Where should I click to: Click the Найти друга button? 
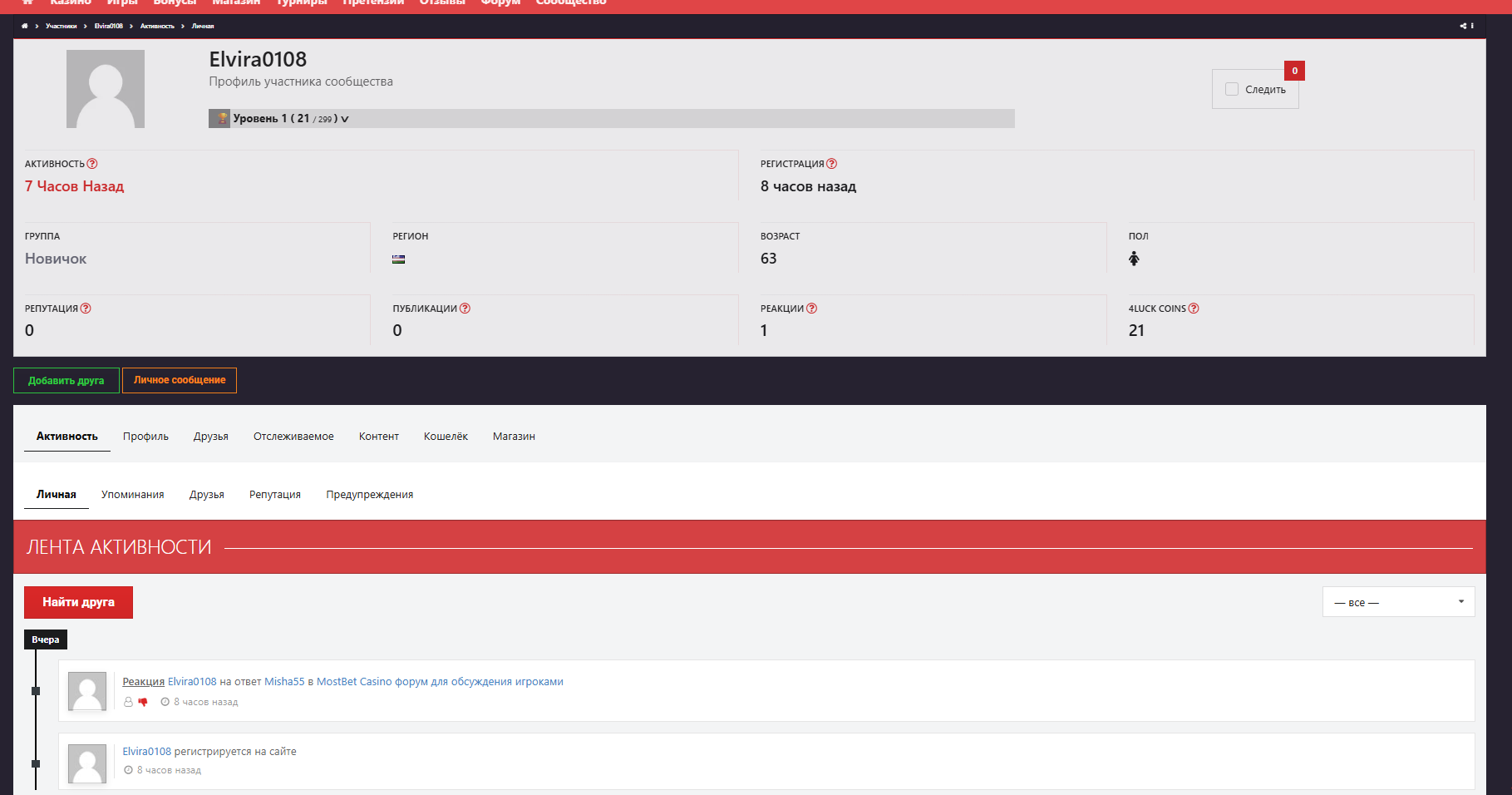click(x=78, y=602)
